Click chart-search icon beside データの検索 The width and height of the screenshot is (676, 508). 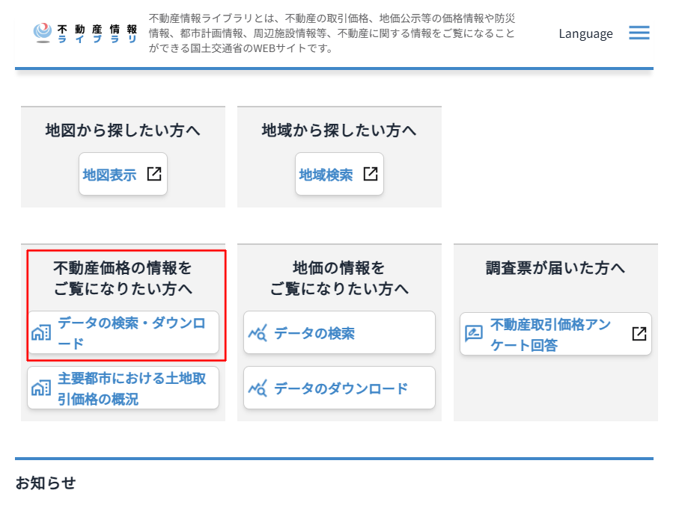(x=258, y=333)
